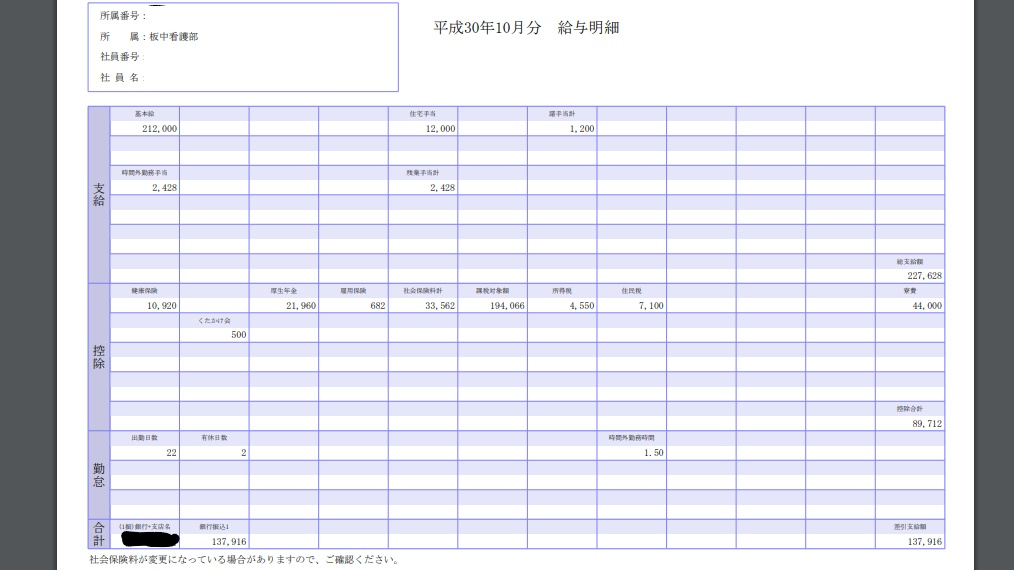
Task: Click the 諸手当計 value 1,200
Action: coord(581,129)
